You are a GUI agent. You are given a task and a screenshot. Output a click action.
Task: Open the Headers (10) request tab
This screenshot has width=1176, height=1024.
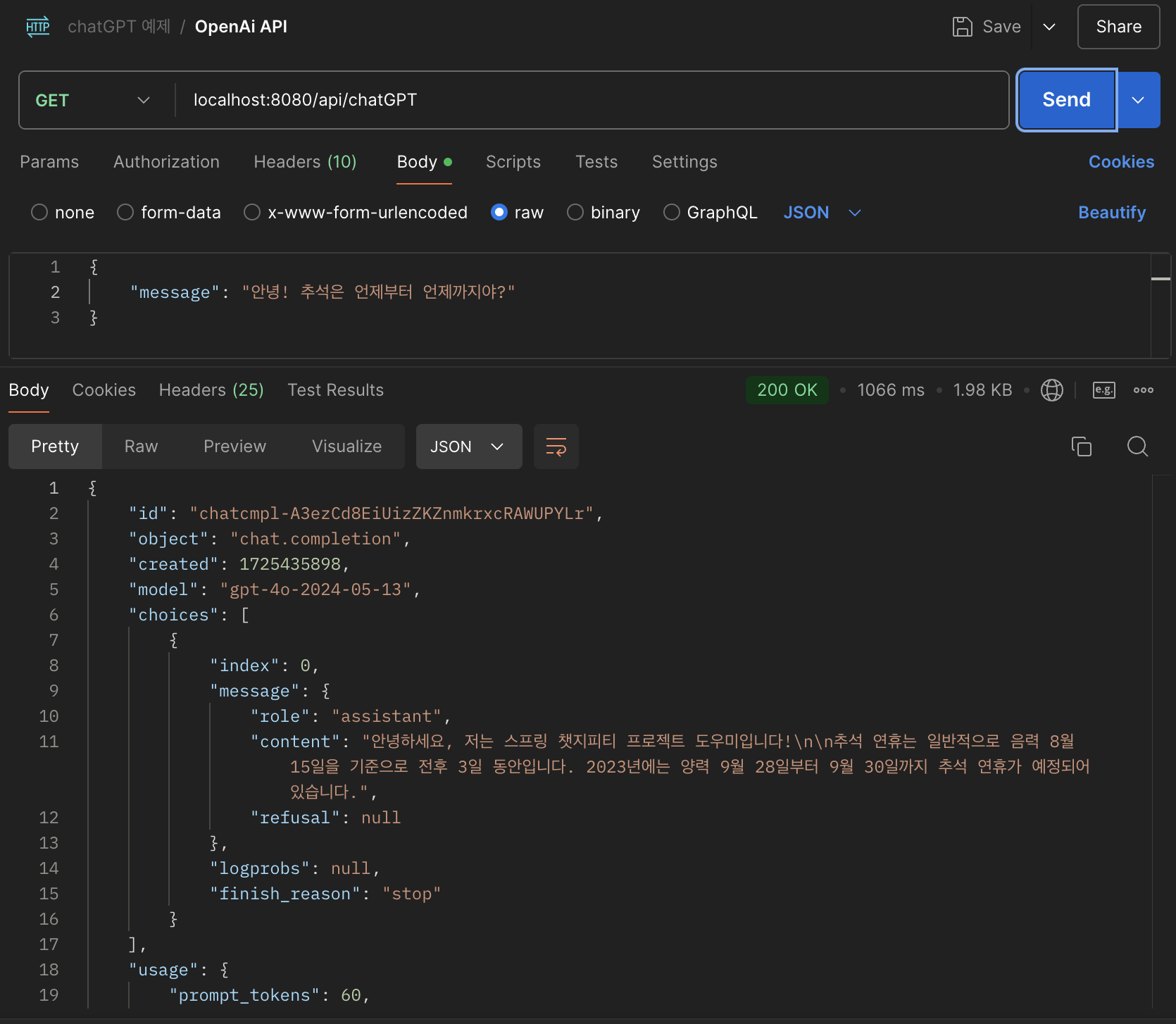click(305, 162)
